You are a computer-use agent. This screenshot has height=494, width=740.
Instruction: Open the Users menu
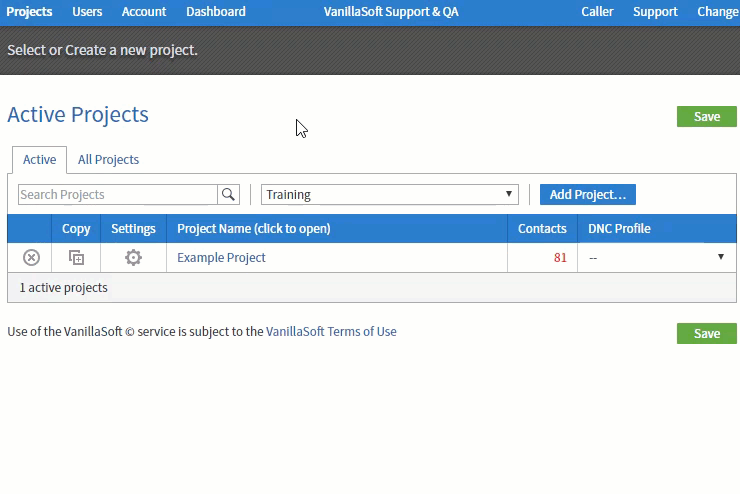tap(87, 12)
